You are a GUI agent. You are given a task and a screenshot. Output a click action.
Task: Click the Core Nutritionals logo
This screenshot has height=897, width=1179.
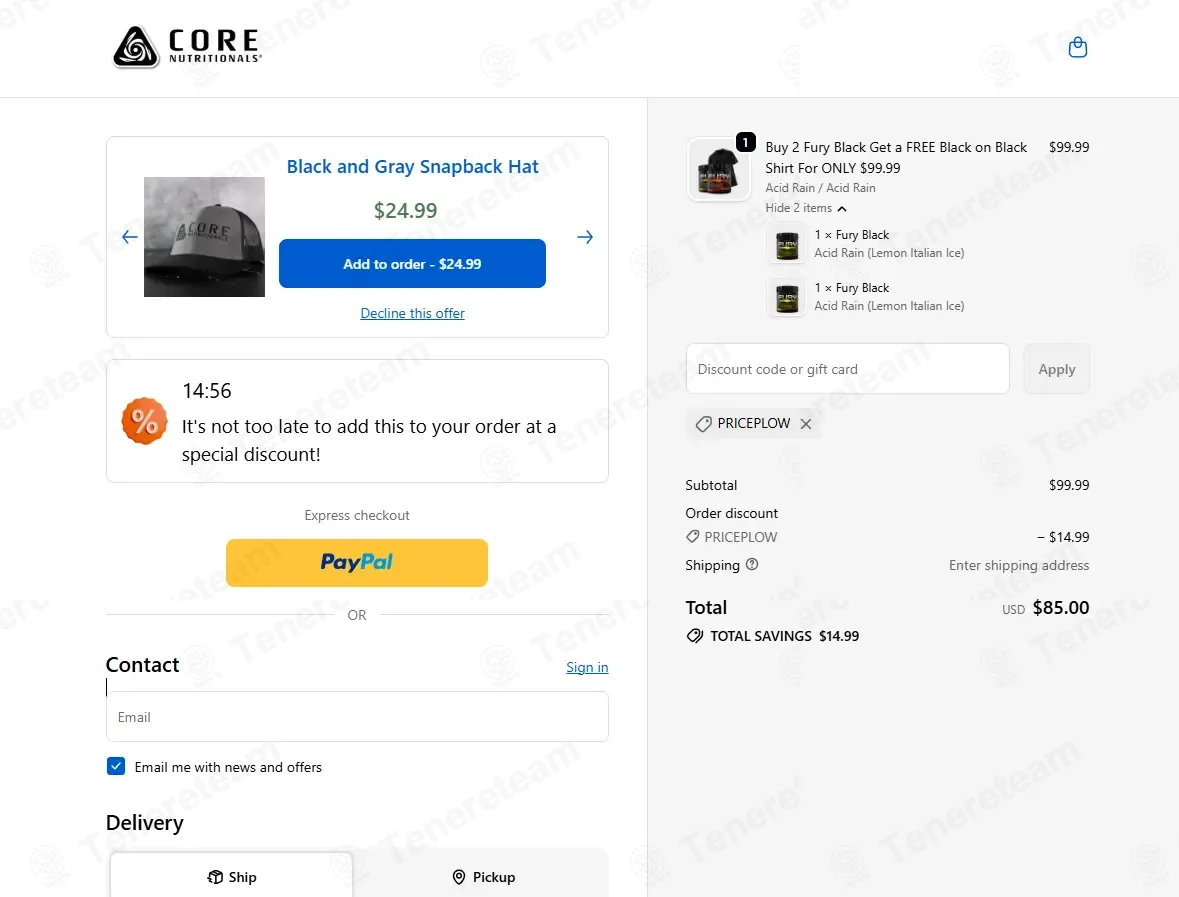tap(187, 47)
